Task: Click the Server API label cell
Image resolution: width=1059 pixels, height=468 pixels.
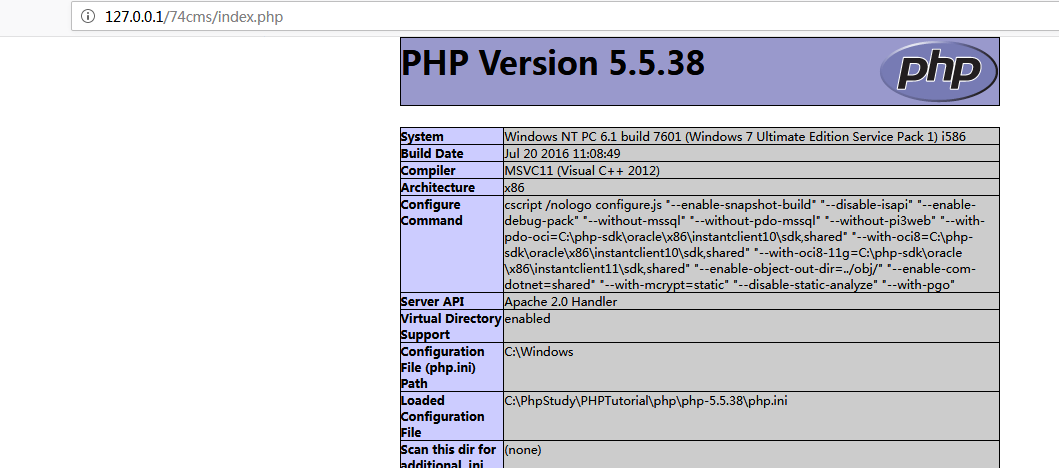Action: pyautogui.click(x=452, y=301)
